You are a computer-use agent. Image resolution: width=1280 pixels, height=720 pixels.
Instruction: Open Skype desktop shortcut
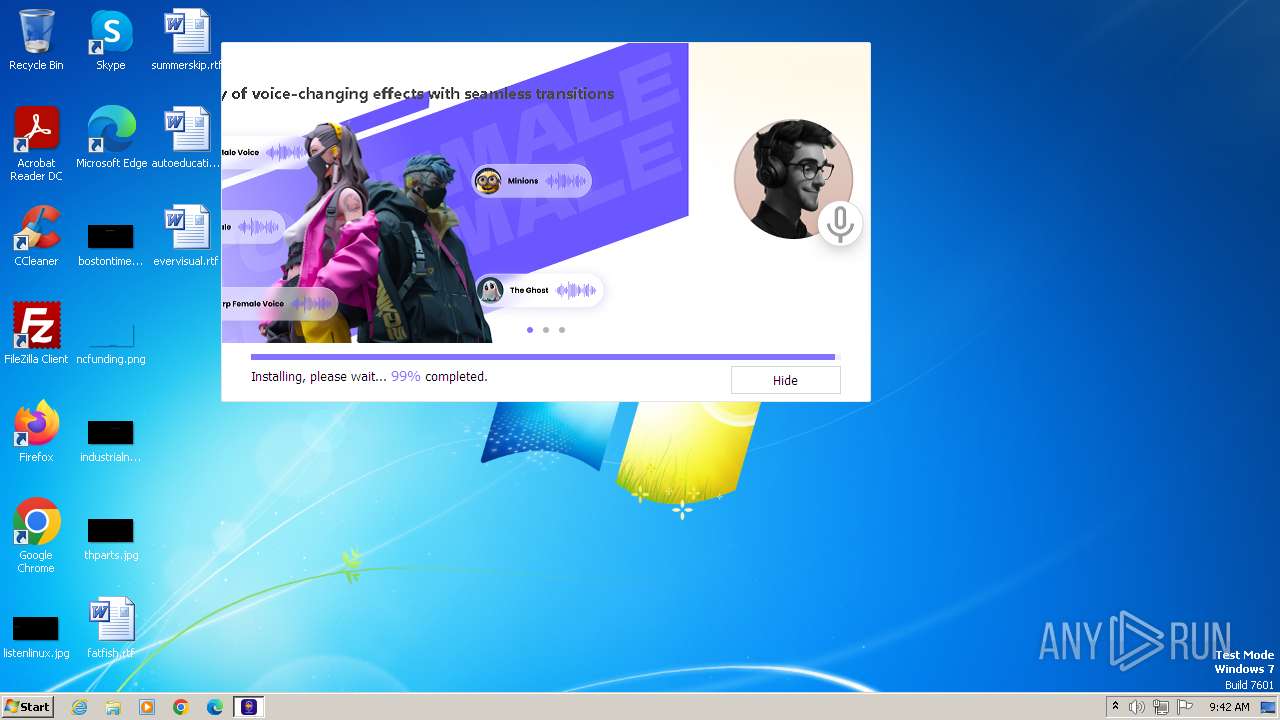tap(110, 41)
